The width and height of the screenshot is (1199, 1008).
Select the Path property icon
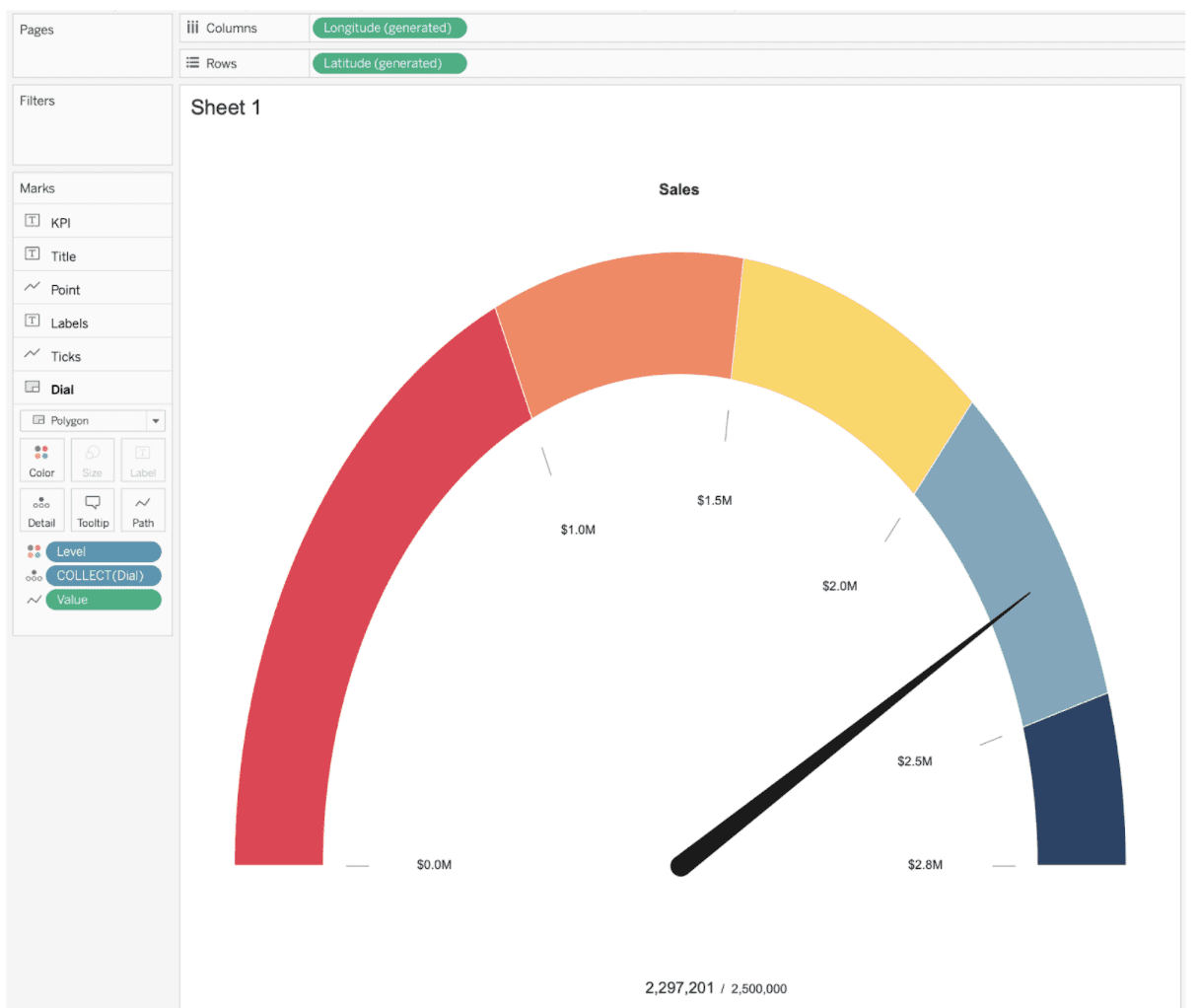click(x=142, y=510)
